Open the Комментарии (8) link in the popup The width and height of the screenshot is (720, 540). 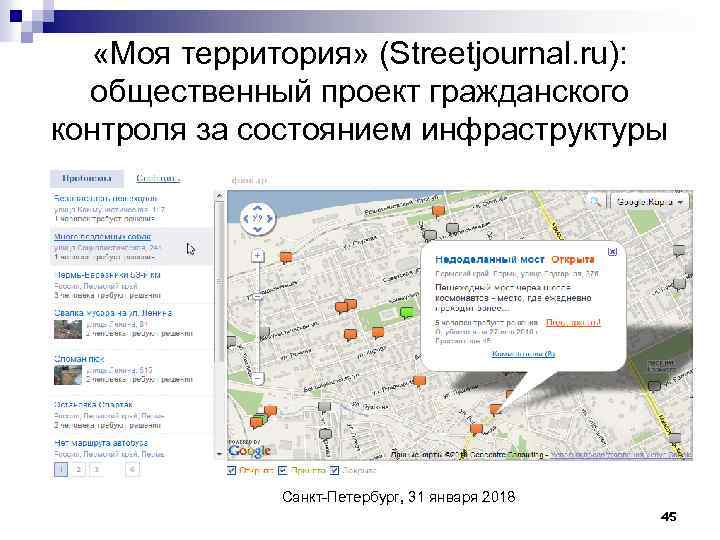(x=523, y=354)
